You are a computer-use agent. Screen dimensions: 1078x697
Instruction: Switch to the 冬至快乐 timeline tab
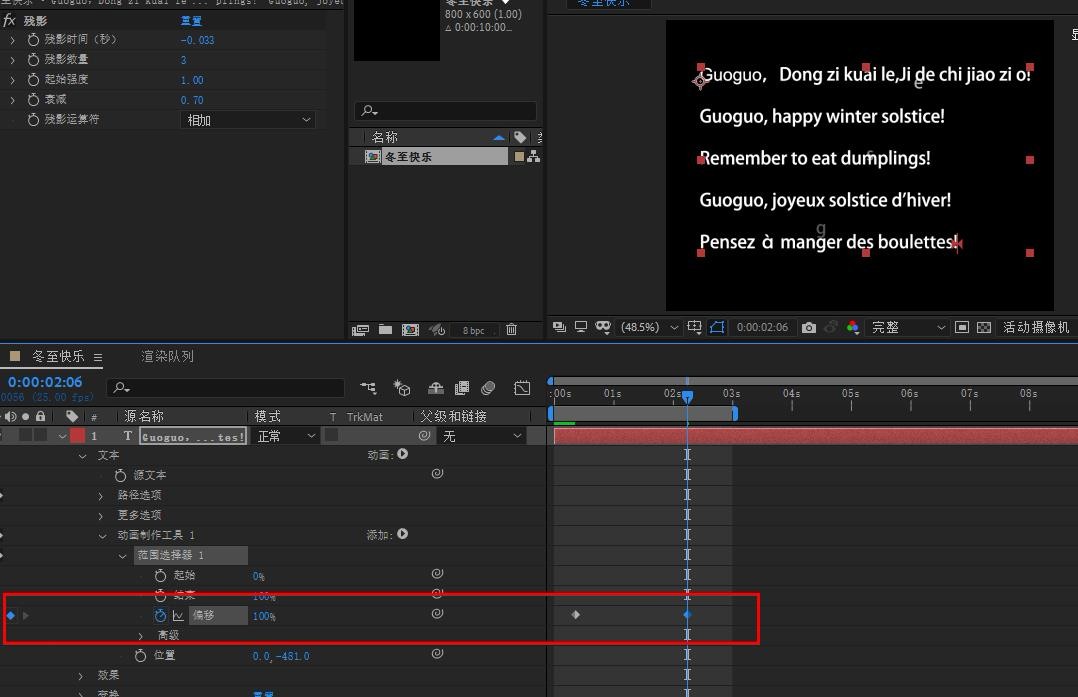click(58, 356)
